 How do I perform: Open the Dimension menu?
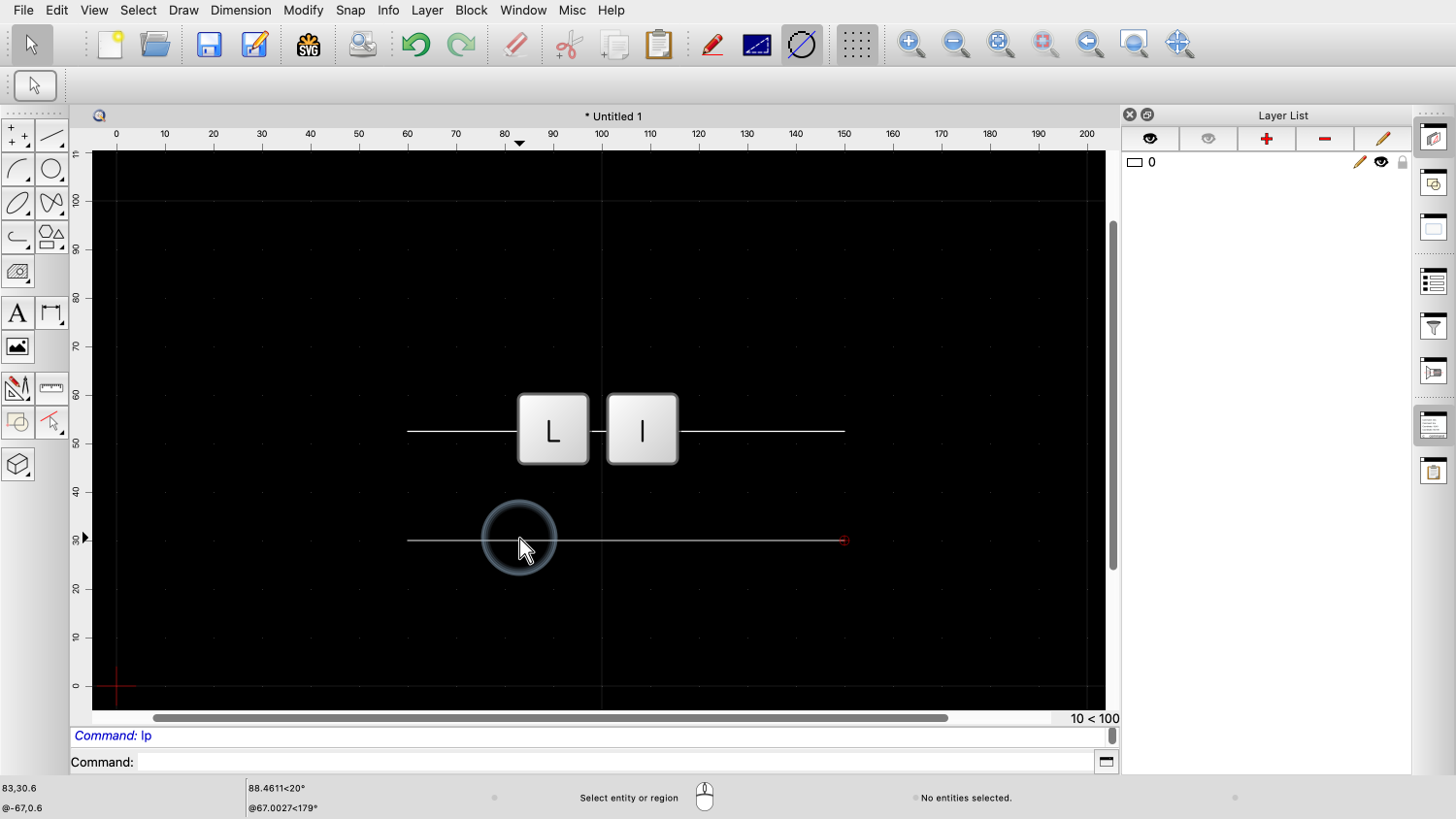coord(241,10)
